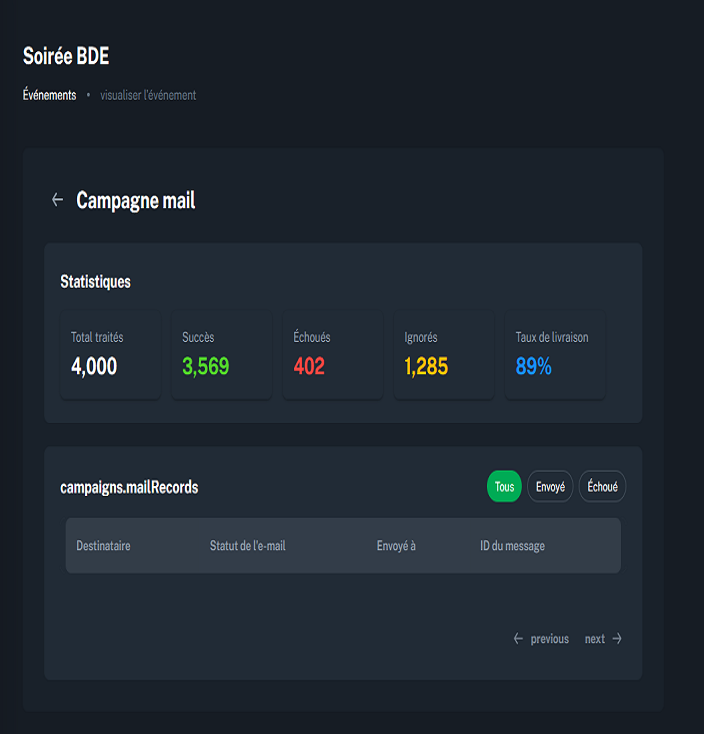
Task: Click the red Échoués value 402
Action: click(309, 367)
